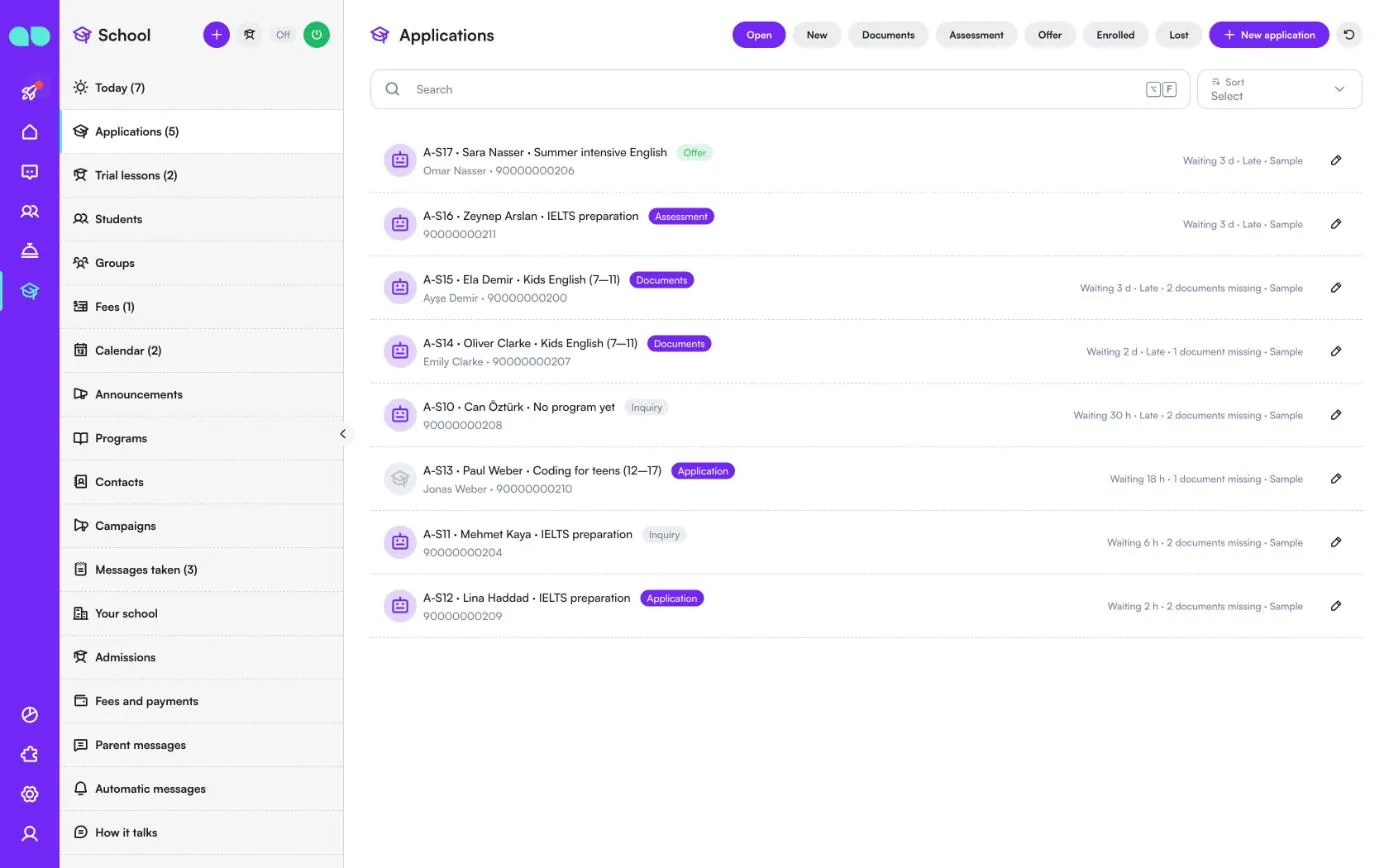The image size is (1389, 868).
Task: Edit the A-S10 Can Öztürk application
Action: [x=1336, y=415]
